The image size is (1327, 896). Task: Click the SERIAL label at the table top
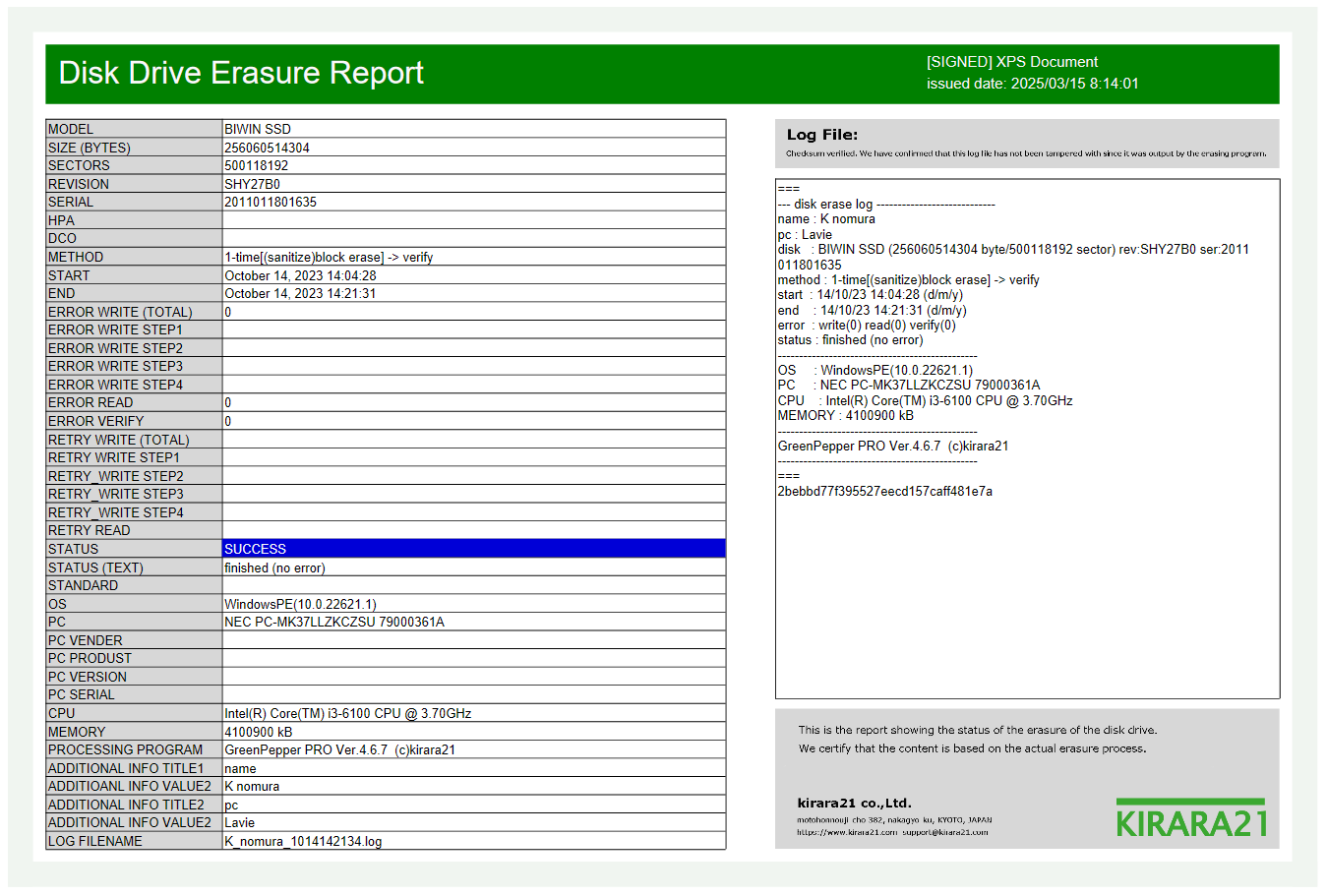[134, 202]
